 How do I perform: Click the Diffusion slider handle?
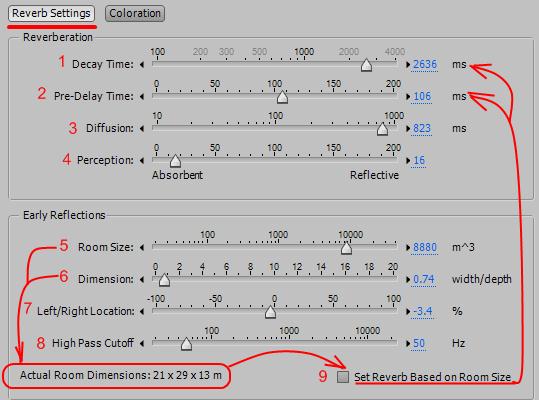382,129
